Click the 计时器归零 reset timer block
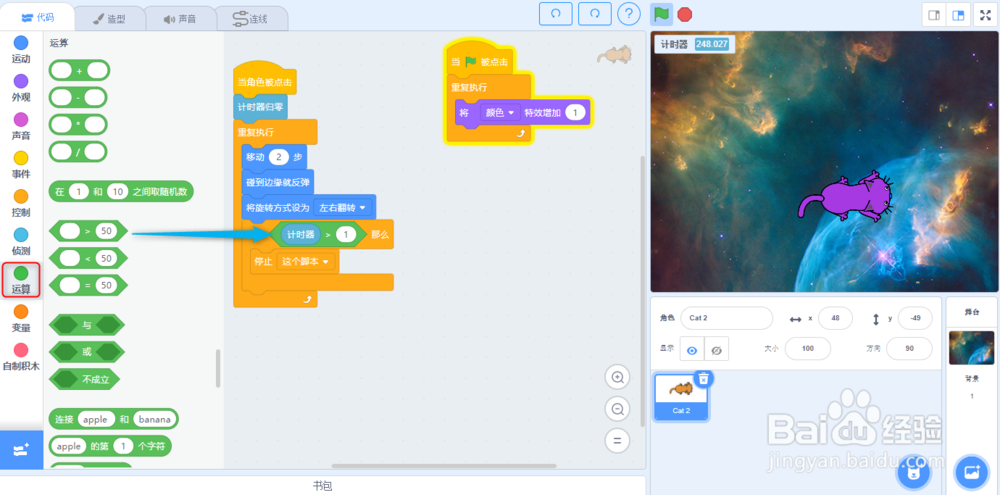Screen dimensions: 1000x495 pos(260,107)
